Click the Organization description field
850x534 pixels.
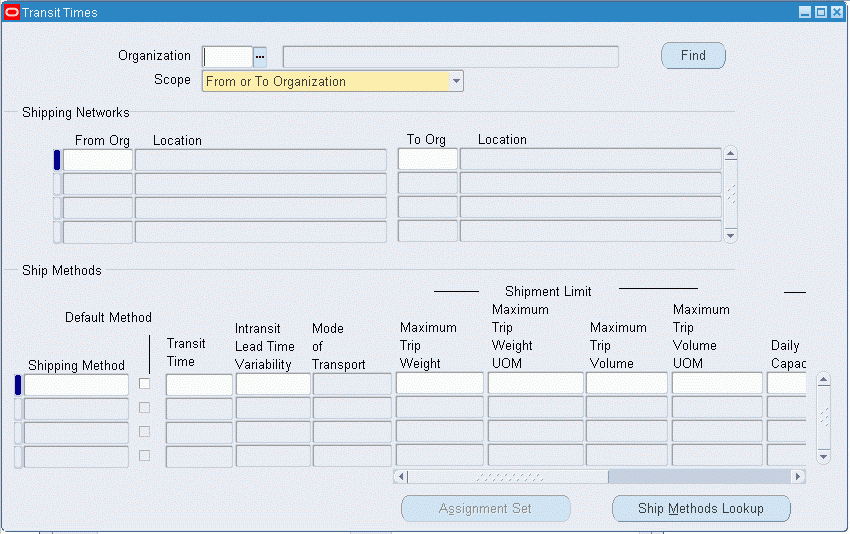(450, 57)
